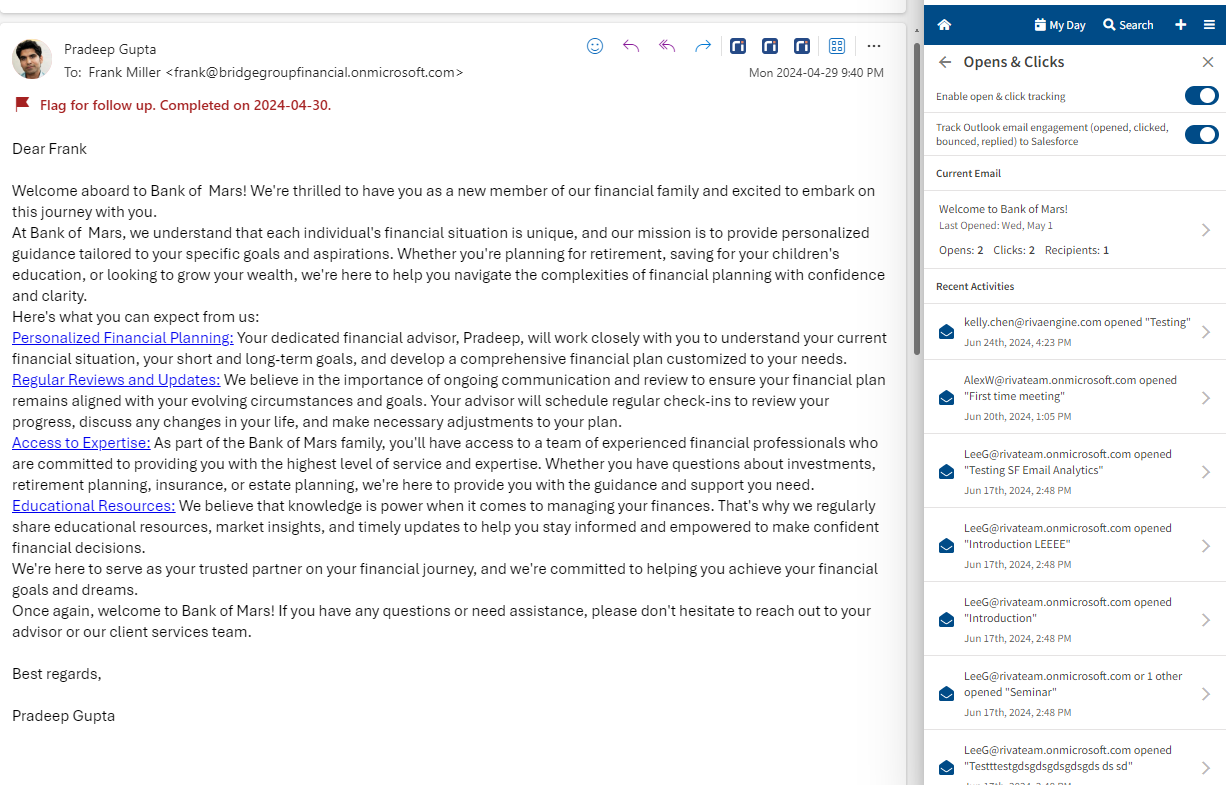This screenshot has width=1226, height=785.
Task: Open Search in the Riva panel
Action: (1128, 25)
